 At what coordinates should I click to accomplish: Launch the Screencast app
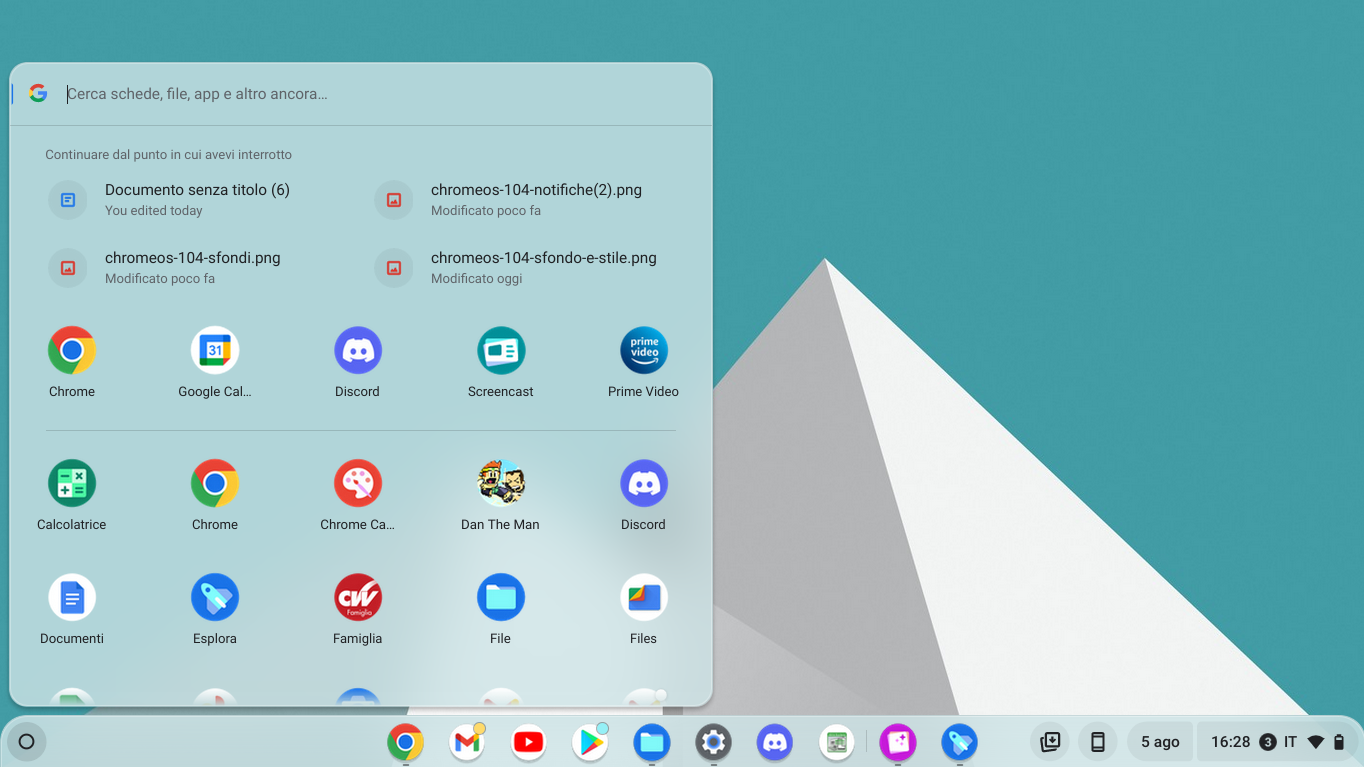pos(500,352)
